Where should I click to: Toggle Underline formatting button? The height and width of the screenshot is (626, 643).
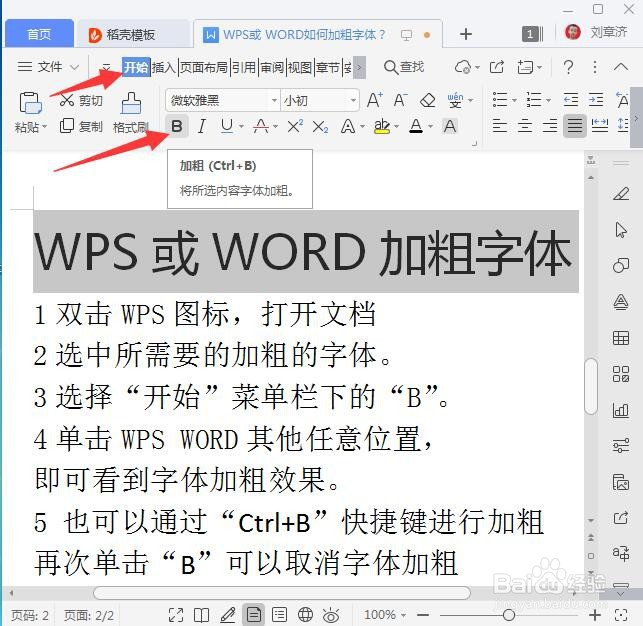click(227, 126)
